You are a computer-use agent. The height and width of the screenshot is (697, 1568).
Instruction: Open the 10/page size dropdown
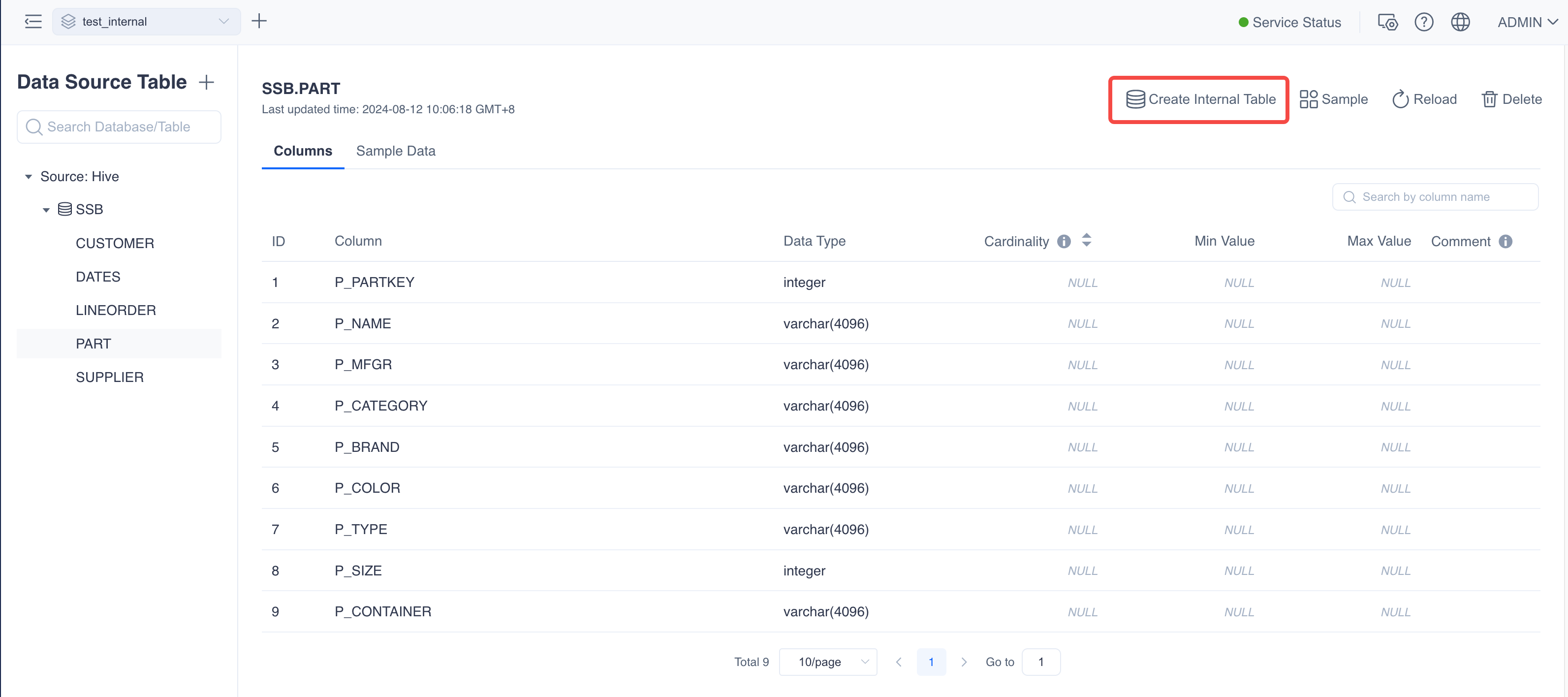[x=827, y=662]
